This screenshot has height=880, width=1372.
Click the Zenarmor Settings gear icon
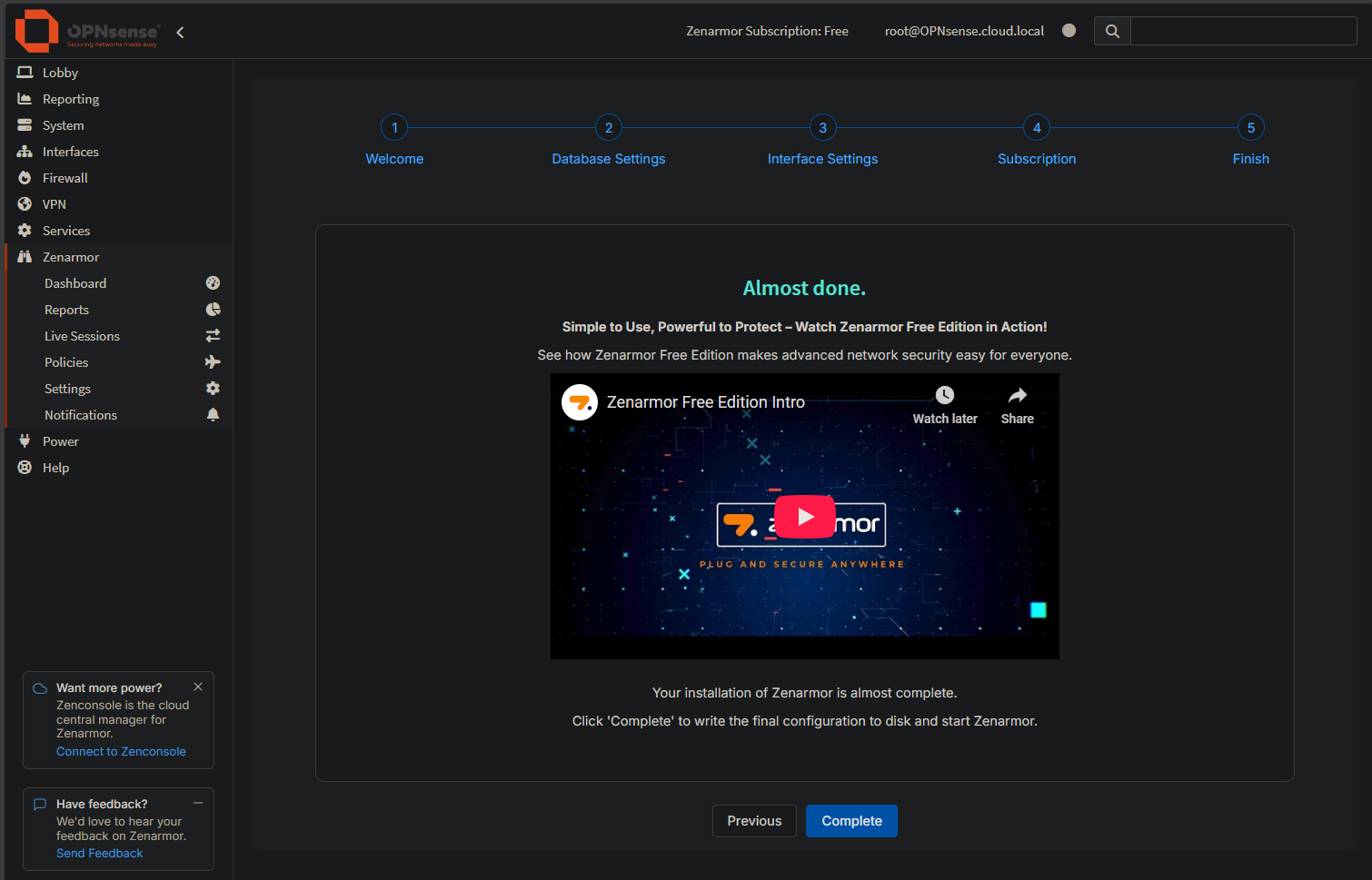tap(213, 389)
